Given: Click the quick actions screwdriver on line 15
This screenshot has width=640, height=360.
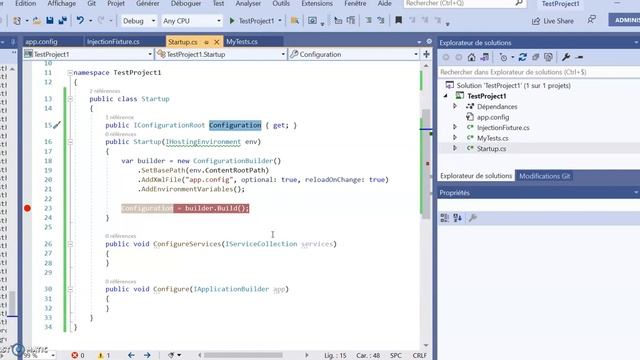Looking at the screenshot, I should pos(57,125).
